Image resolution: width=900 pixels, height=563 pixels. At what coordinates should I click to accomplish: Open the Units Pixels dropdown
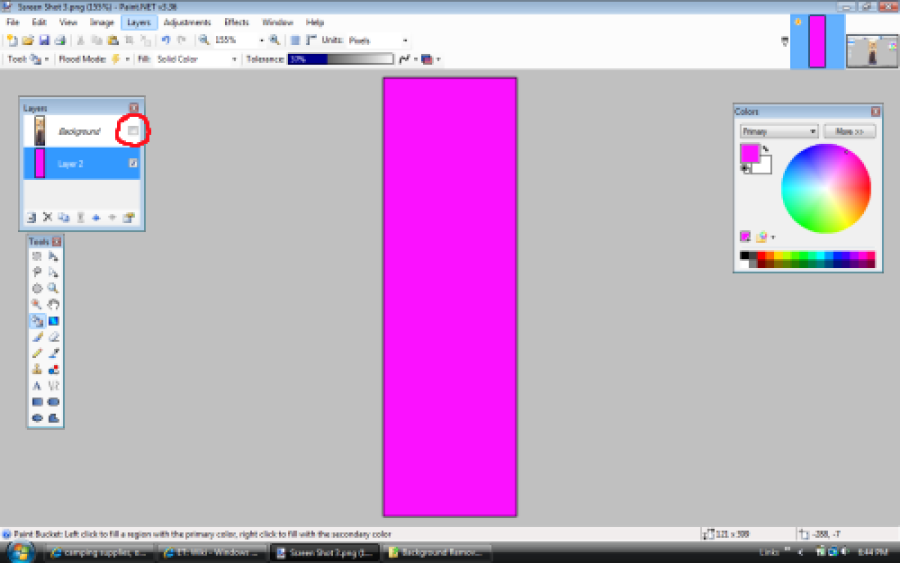(x=405, y=40)
